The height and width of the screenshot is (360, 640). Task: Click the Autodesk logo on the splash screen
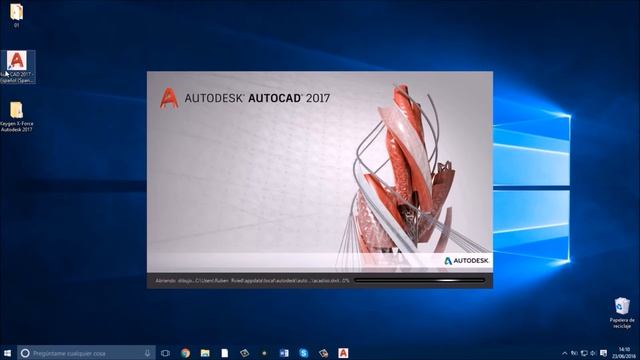(466, 260)
